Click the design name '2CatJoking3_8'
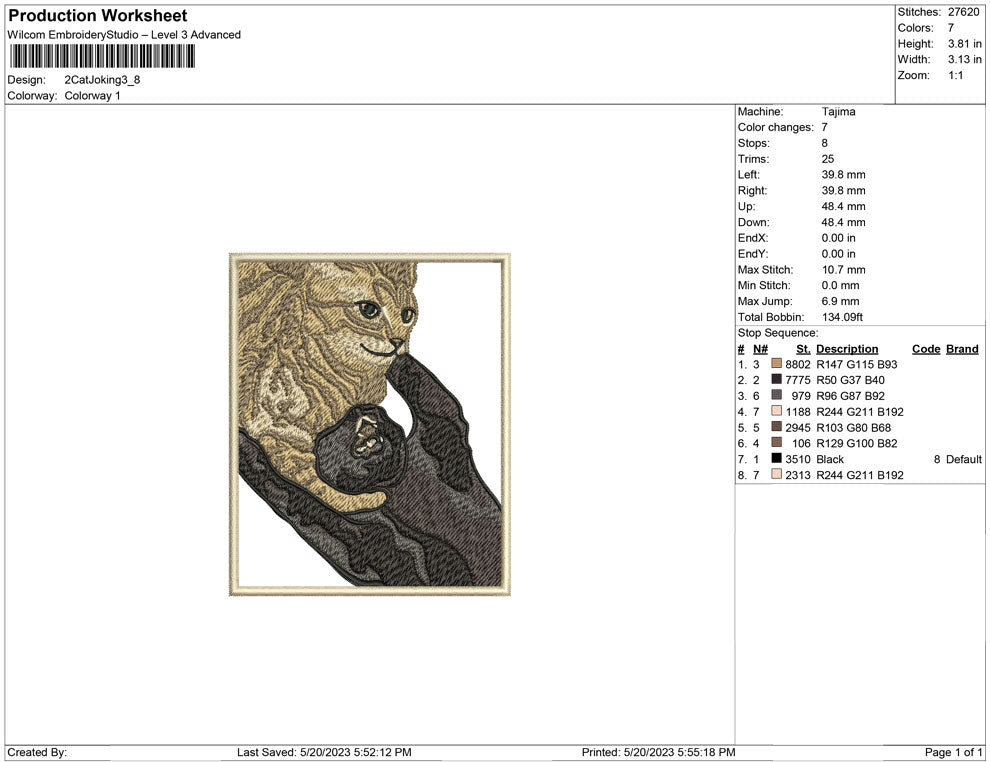990x762 pixels. 102,80
